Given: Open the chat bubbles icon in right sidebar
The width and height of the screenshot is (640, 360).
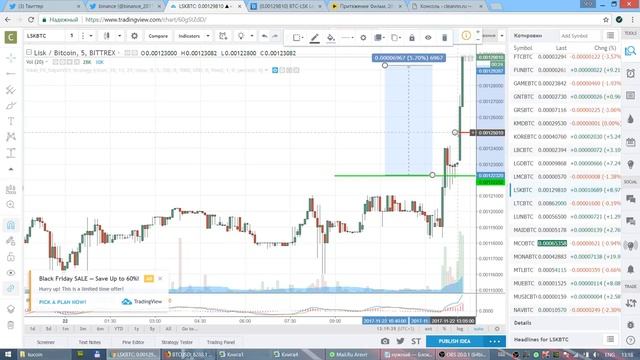Looking at the screenshot, I should pos(631,198).
